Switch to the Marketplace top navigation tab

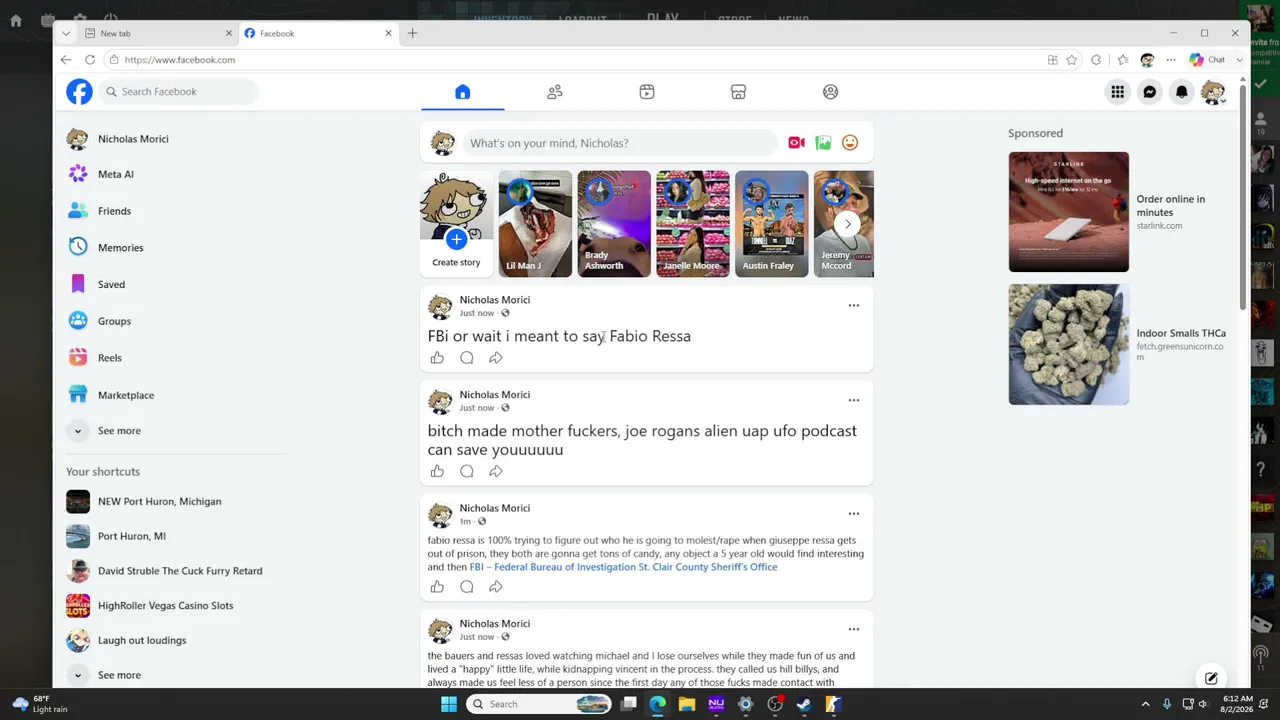[738, 92]
